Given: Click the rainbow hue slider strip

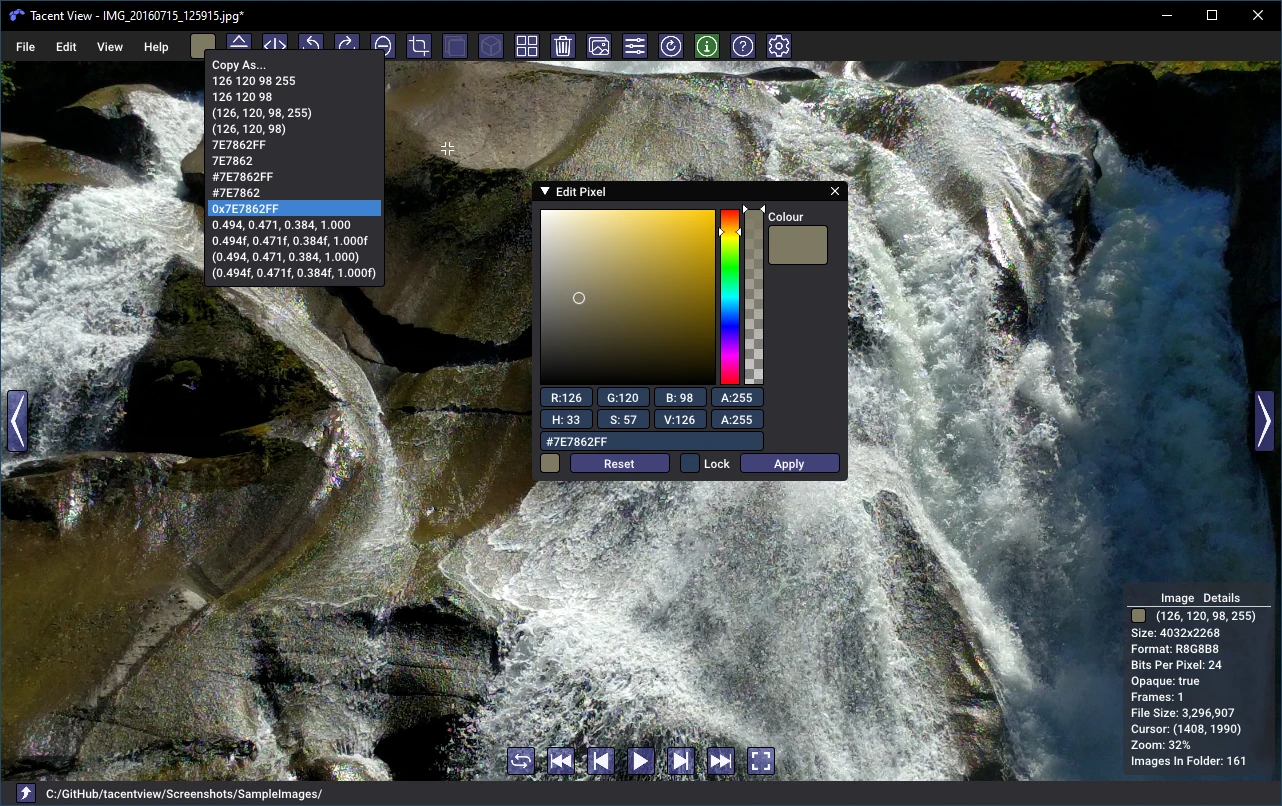Looking at the screenshot, I should (730, 297).
